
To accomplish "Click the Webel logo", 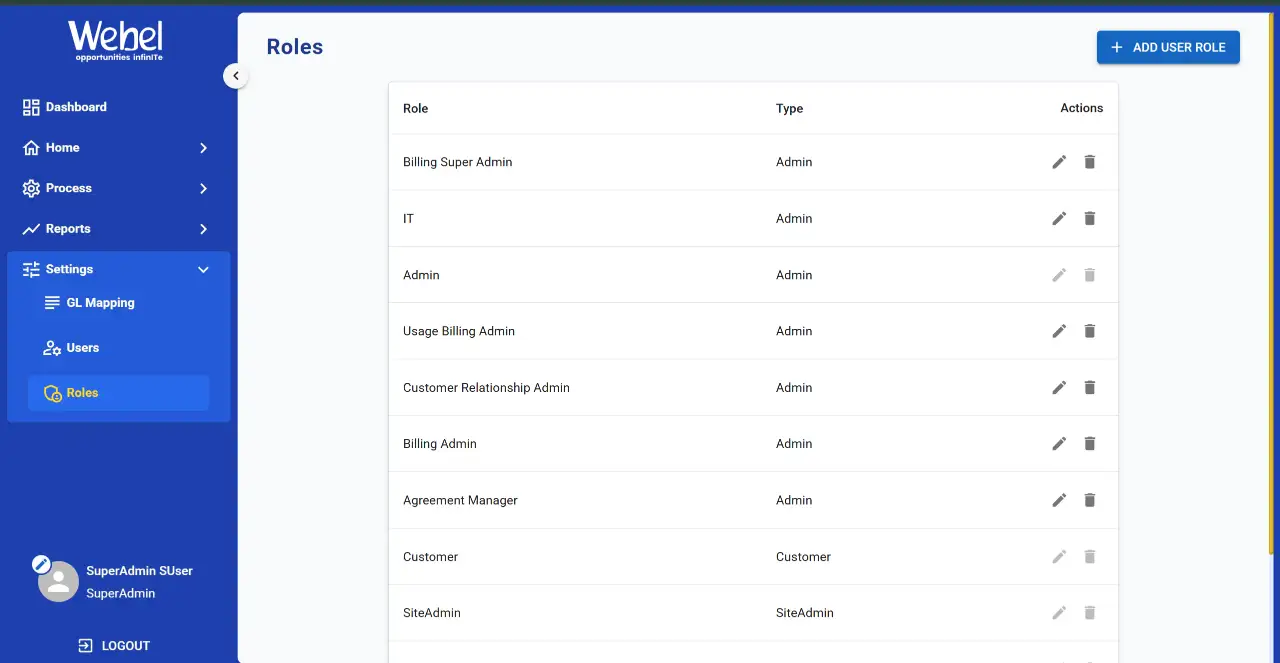I will (116, 41).
